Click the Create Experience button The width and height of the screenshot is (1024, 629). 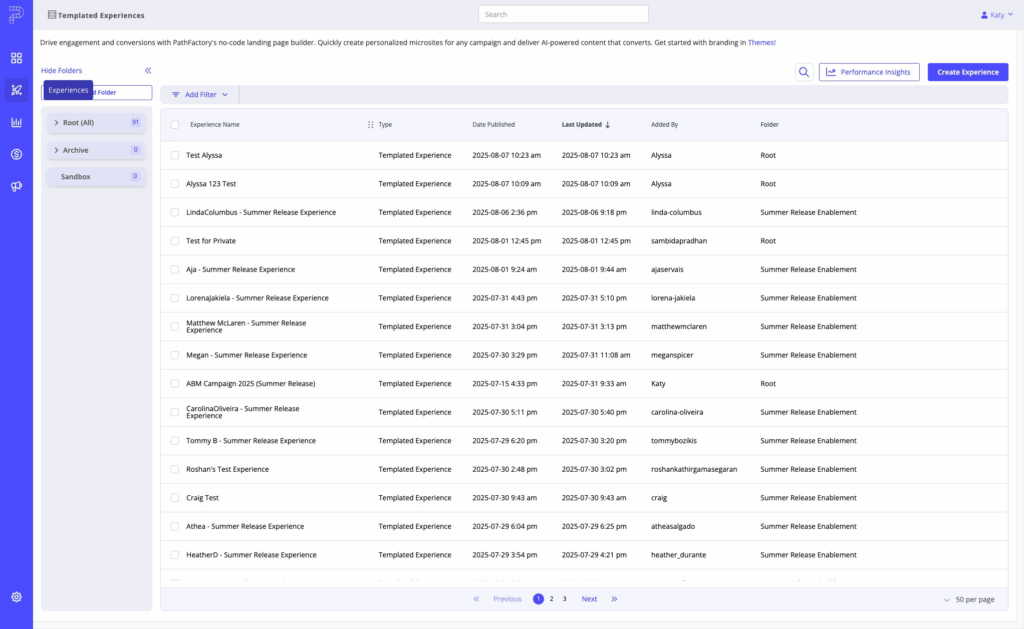coord(968,72)
